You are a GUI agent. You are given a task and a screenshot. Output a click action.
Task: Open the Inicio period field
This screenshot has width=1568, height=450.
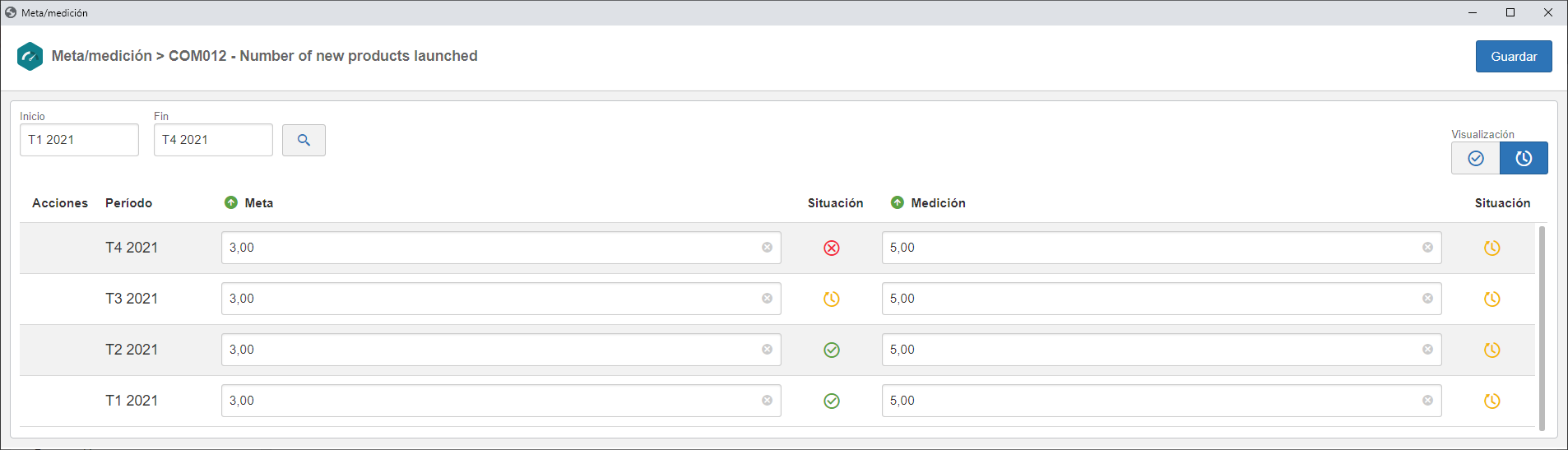click(79, 140)
